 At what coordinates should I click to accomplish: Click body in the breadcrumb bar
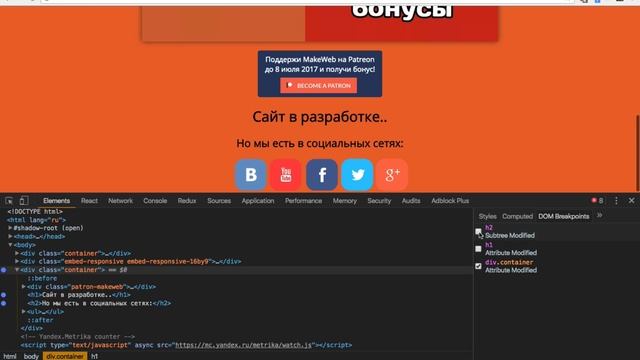point(31,356)
